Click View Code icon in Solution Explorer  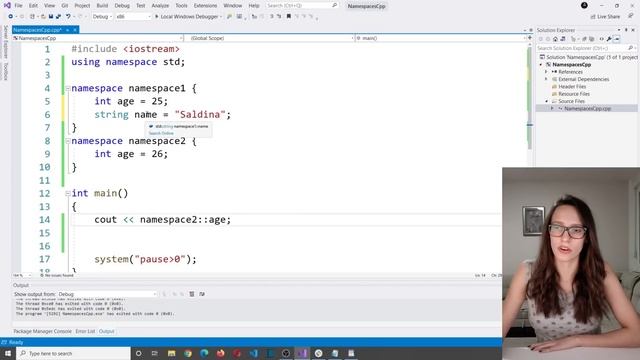pos(601,39)
